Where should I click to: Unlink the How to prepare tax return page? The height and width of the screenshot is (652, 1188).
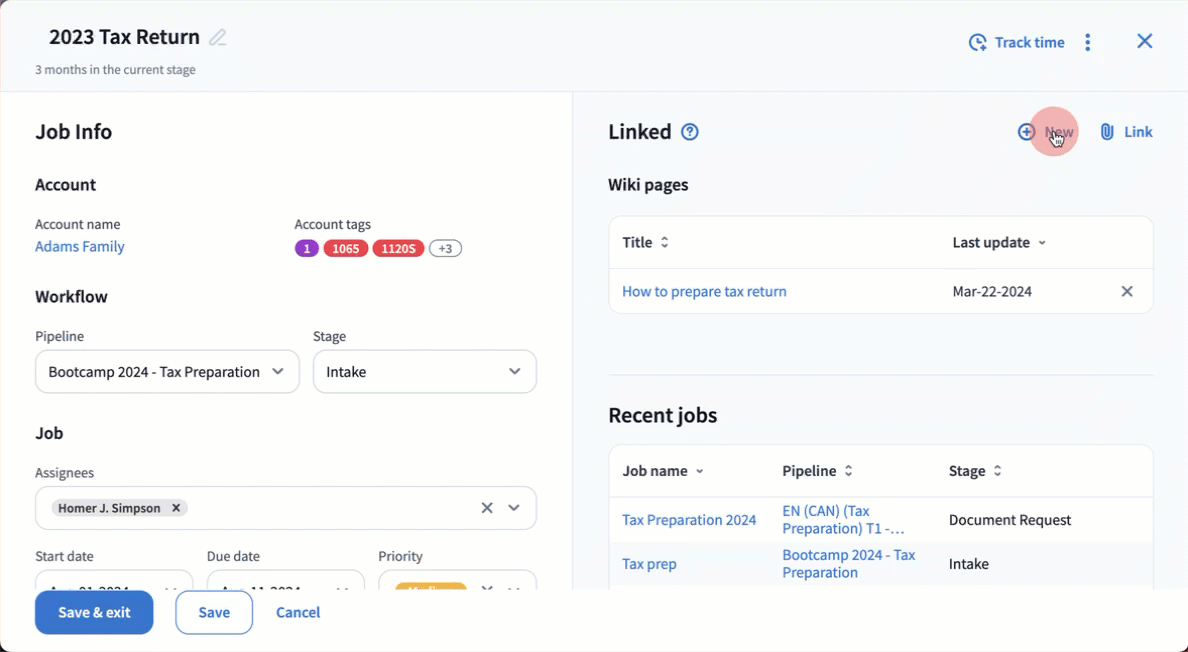(1127, 292)
